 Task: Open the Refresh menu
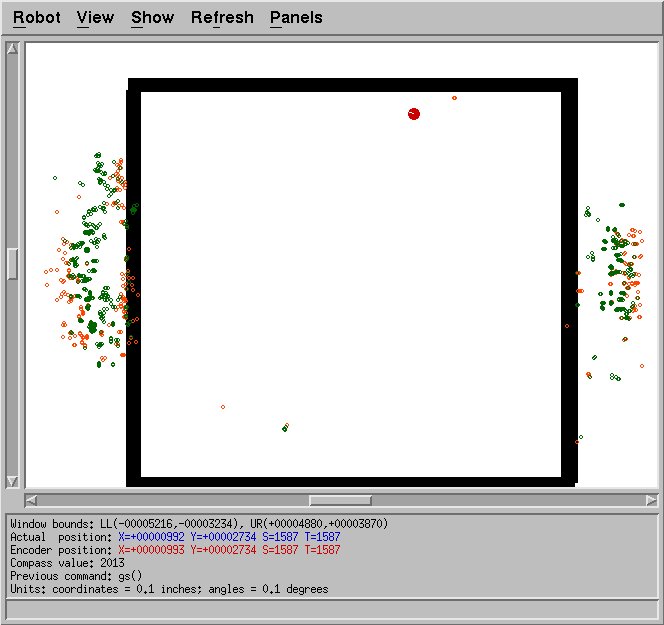tap(222, 18)
